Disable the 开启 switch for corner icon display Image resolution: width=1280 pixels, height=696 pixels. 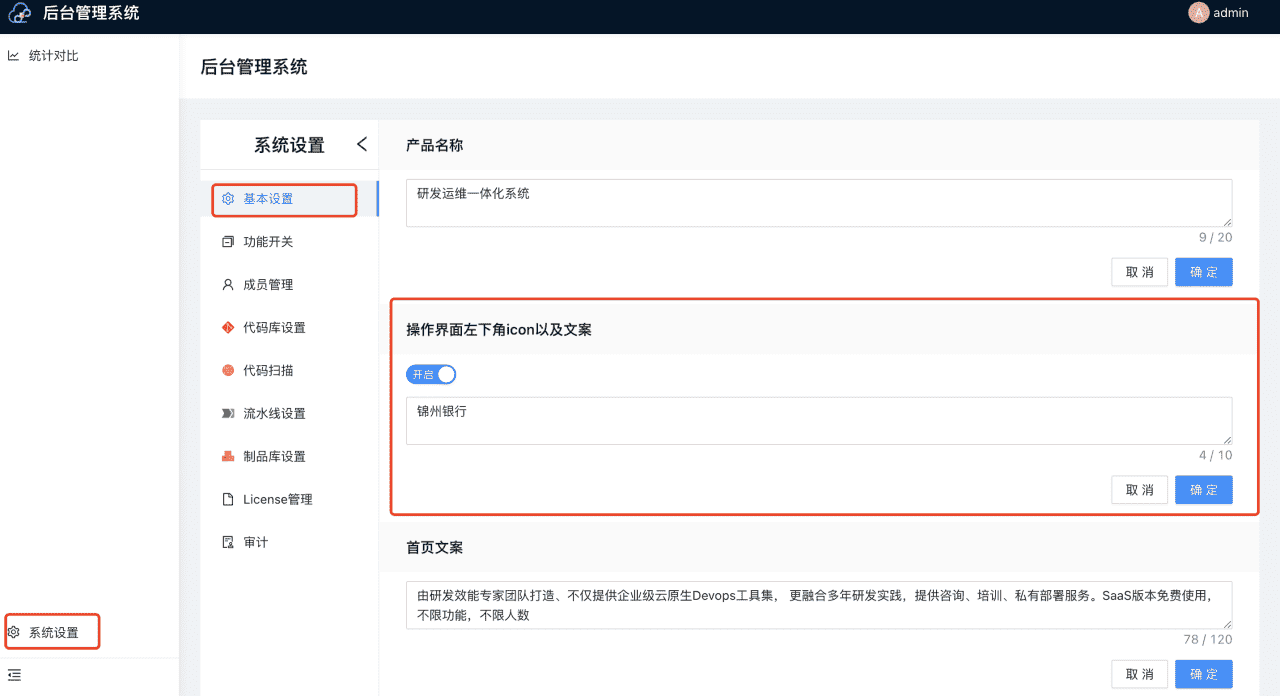click(431, 374)
